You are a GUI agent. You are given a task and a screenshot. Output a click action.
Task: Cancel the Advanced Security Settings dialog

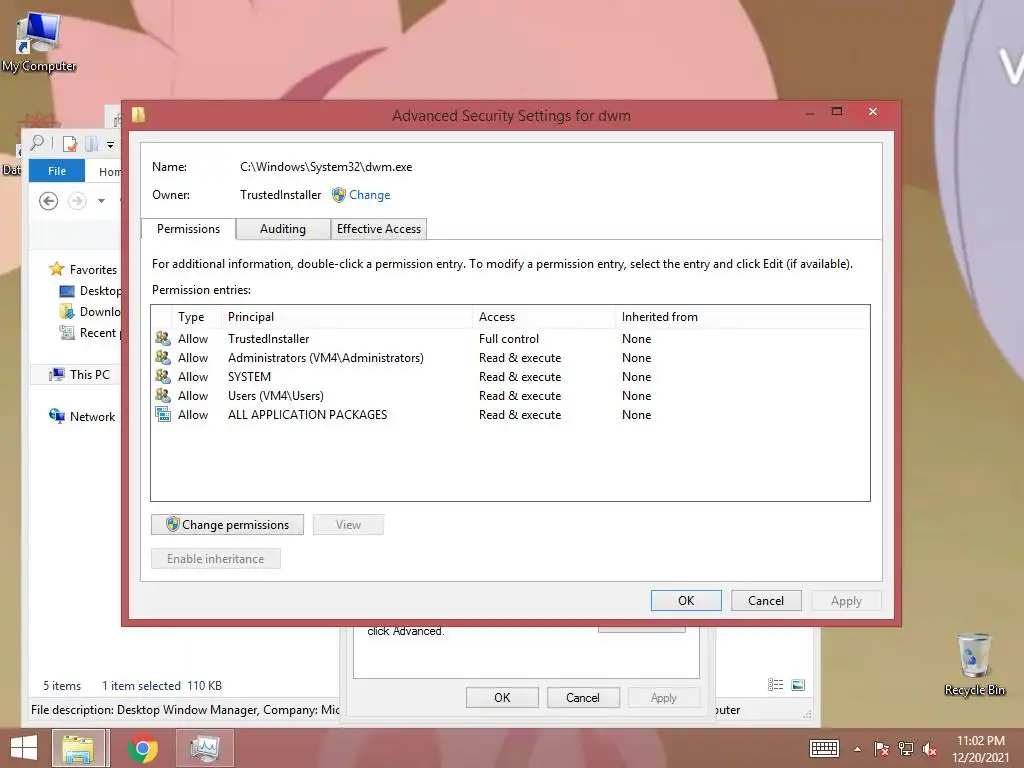pyautogui.click(x=765, y=600)
